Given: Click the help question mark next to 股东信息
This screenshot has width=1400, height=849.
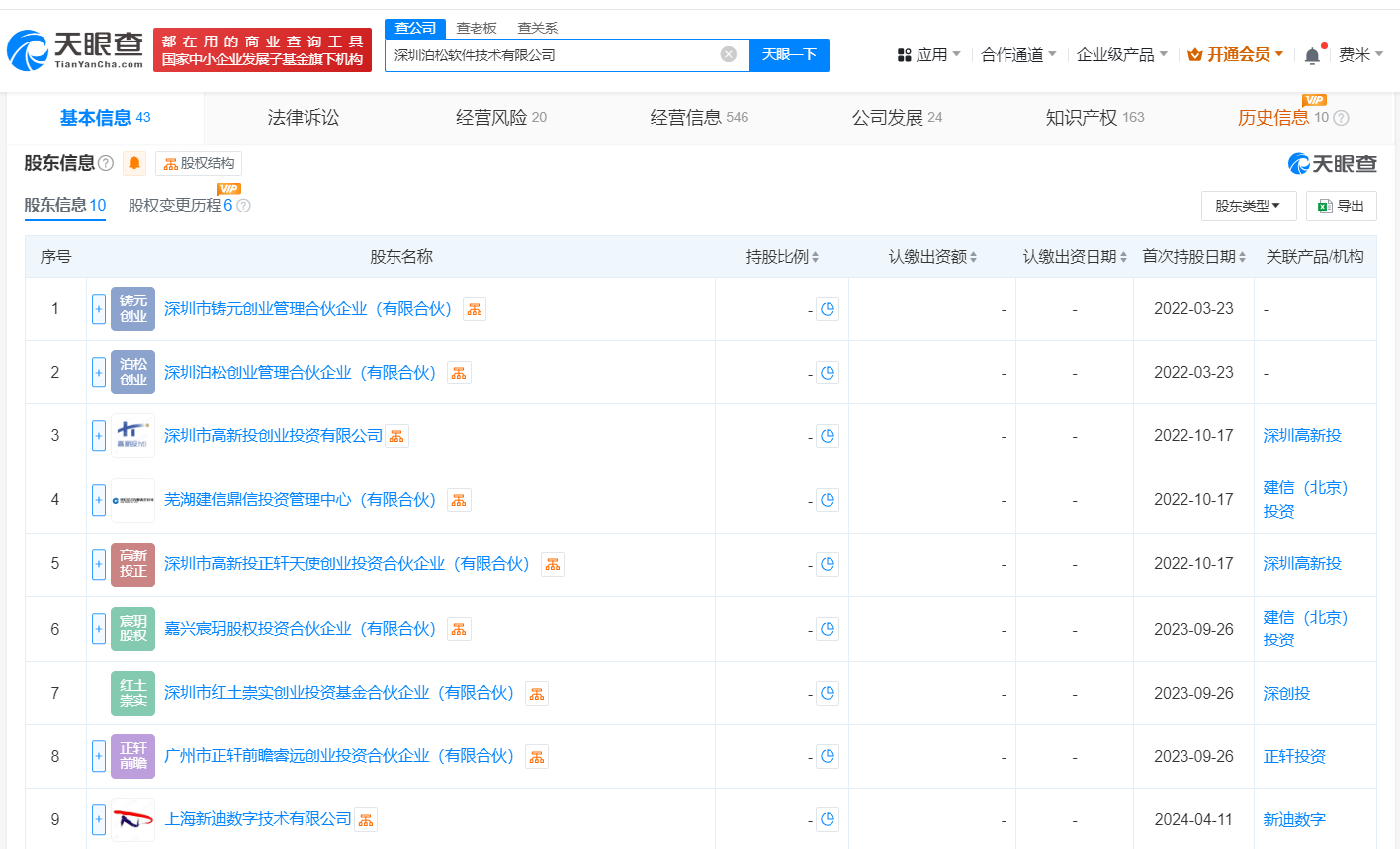Looking at the screenshot, I should point(106,163).
